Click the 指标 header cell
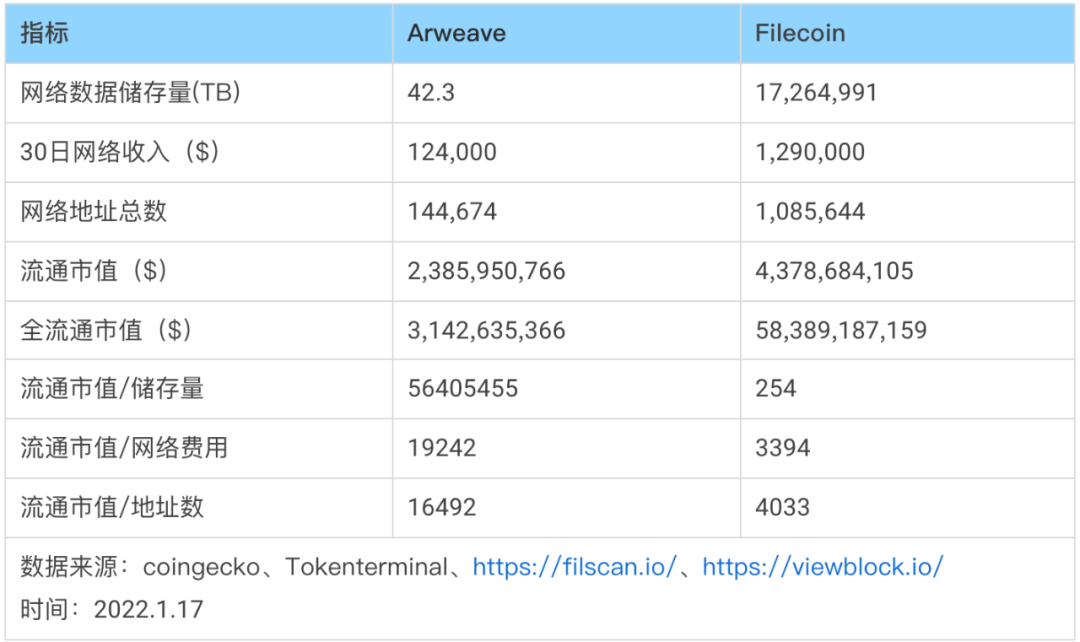The width and height of the screenshot is (1080, 642). tap(45, 33)
